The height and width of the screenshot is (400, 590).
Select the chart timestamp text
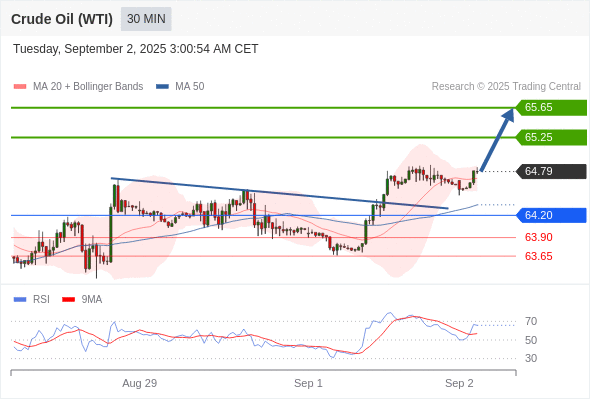pyautogui.click(x=135, y=49)
